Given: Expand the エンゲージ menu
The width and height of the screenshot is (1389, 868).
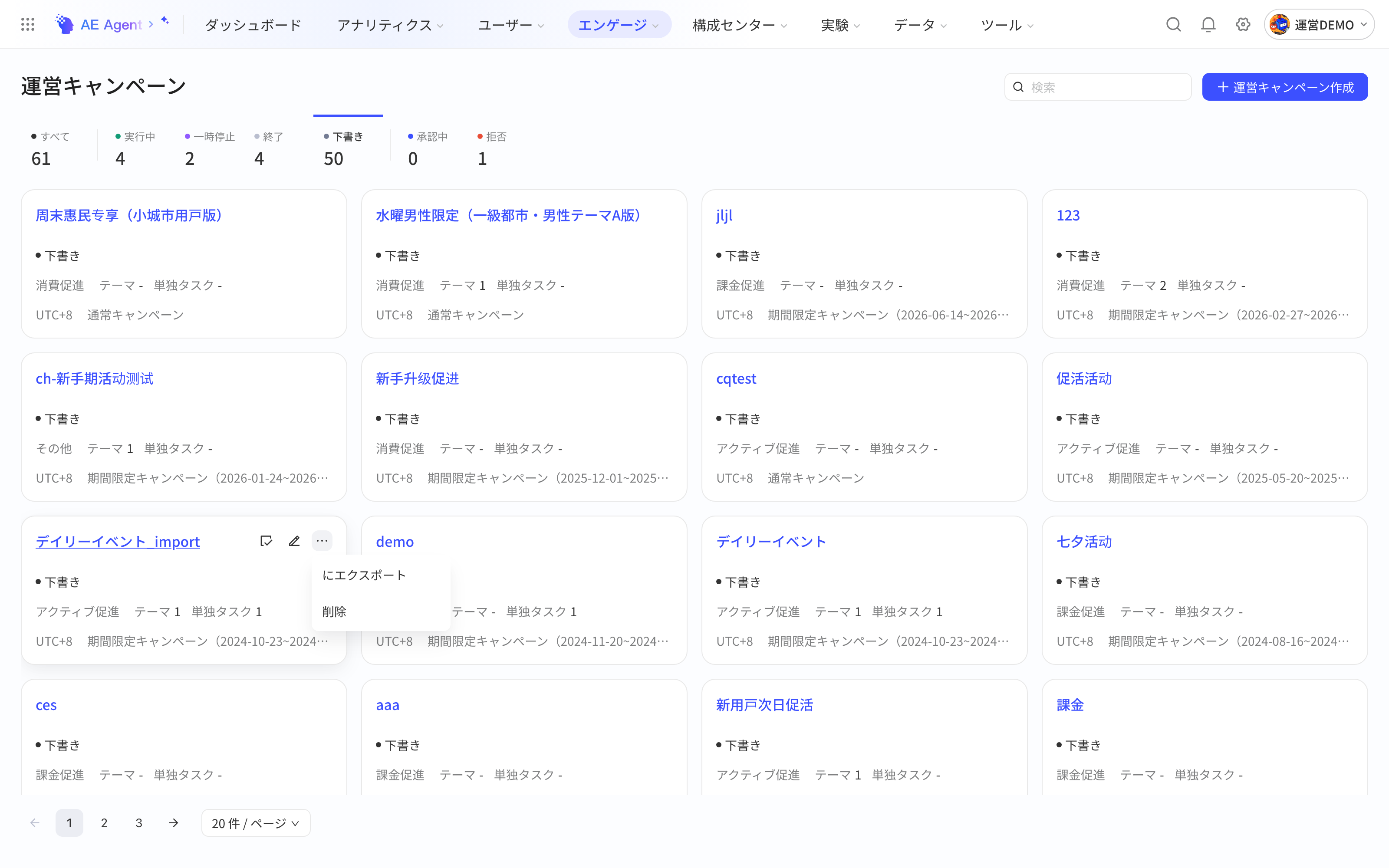Looking at the screenshot, I should point(619,25).
